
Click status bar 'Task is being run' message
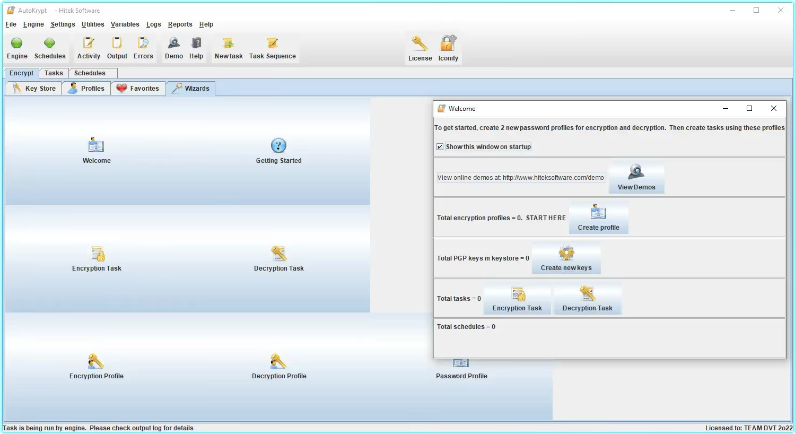[98, 428]
